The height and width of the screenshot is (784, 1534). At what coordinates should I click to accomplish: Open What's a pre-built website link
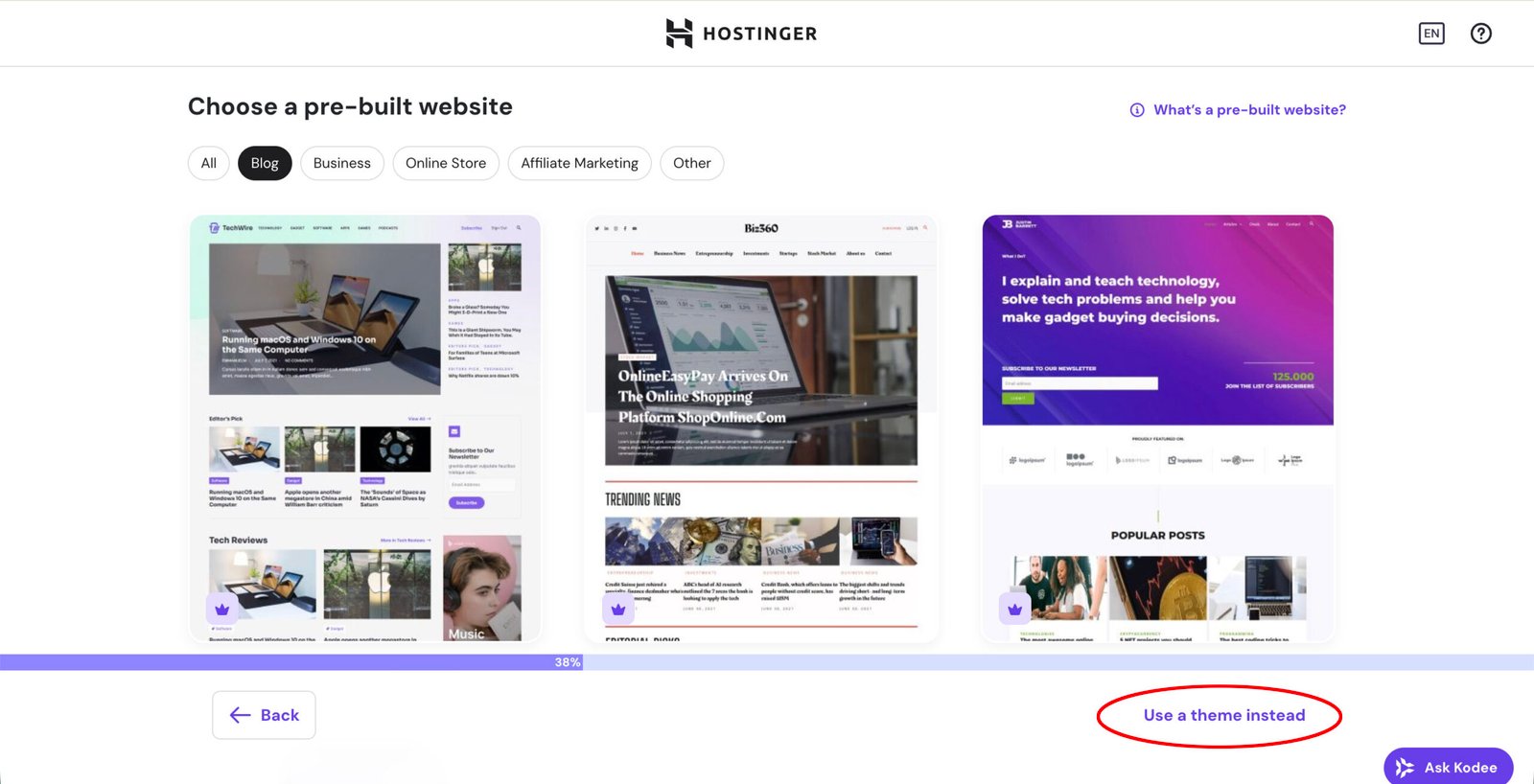(x=1249, y=110)
